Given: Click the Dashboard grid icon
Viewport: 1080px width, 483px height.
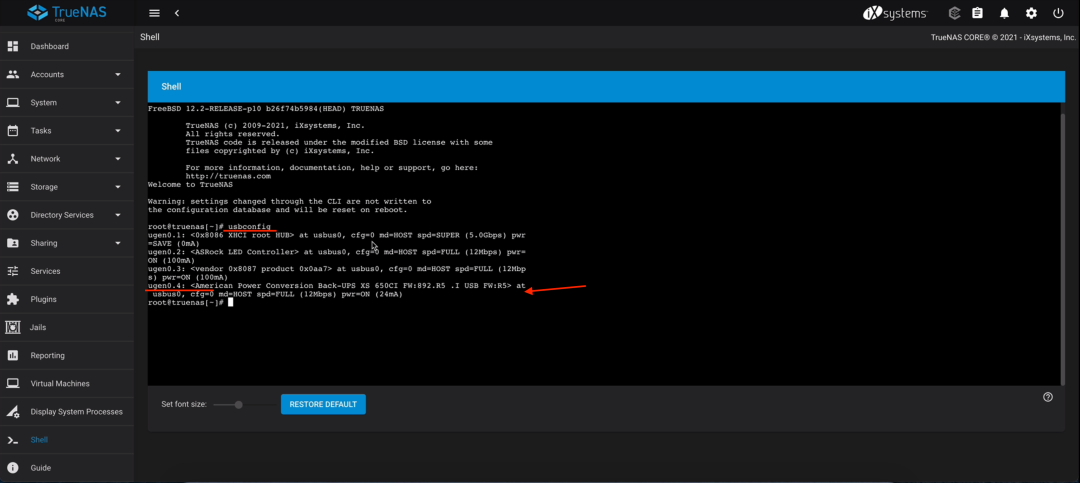Looking at the screenshot, I should (12, 46).
